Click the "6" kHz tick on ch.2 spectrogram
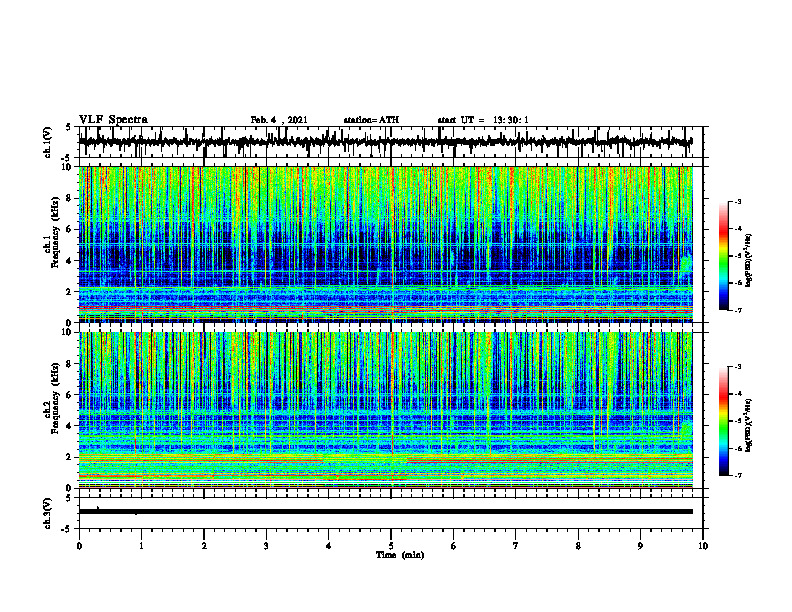Image resolution: width=792 pixels, height=612 pixels. point(70,395)
